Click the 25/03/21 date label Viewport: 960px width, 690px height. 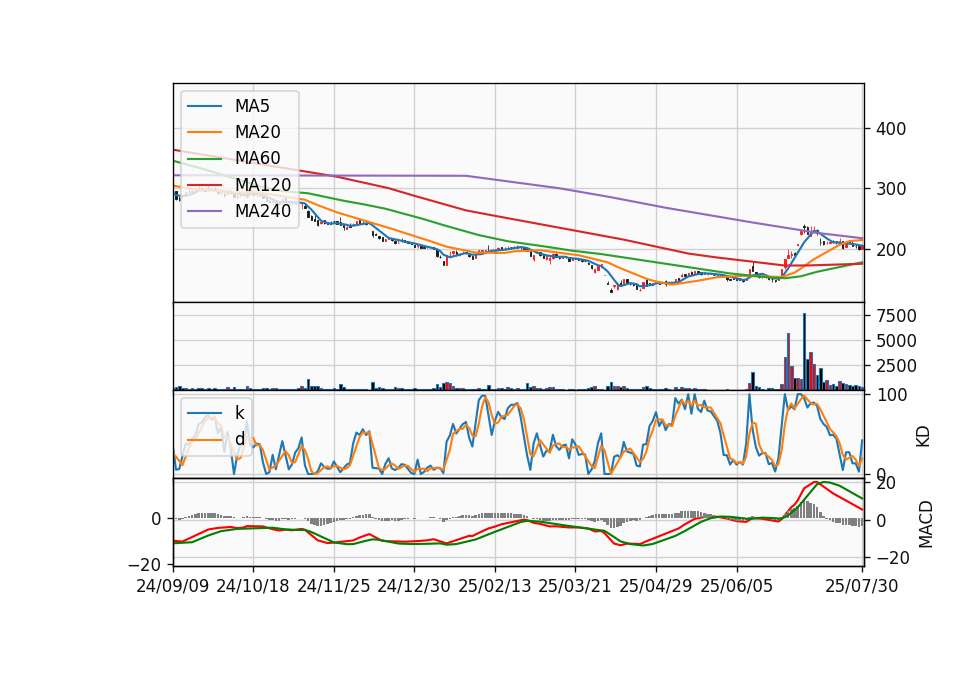pos(575,586)
